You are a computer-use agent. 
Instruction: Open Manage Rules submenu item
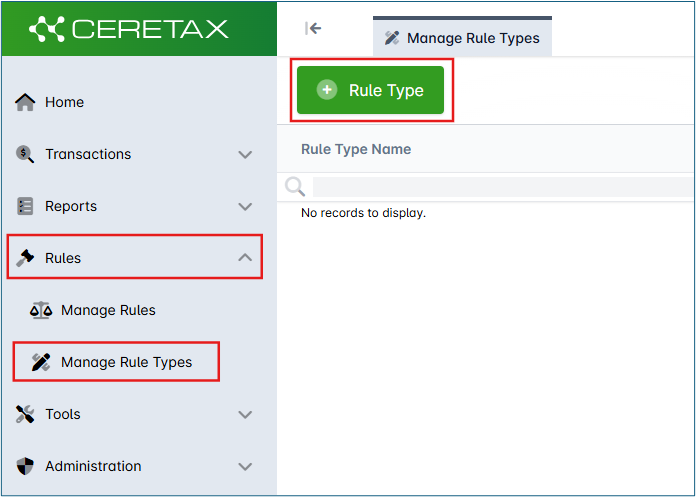point(108,310)
